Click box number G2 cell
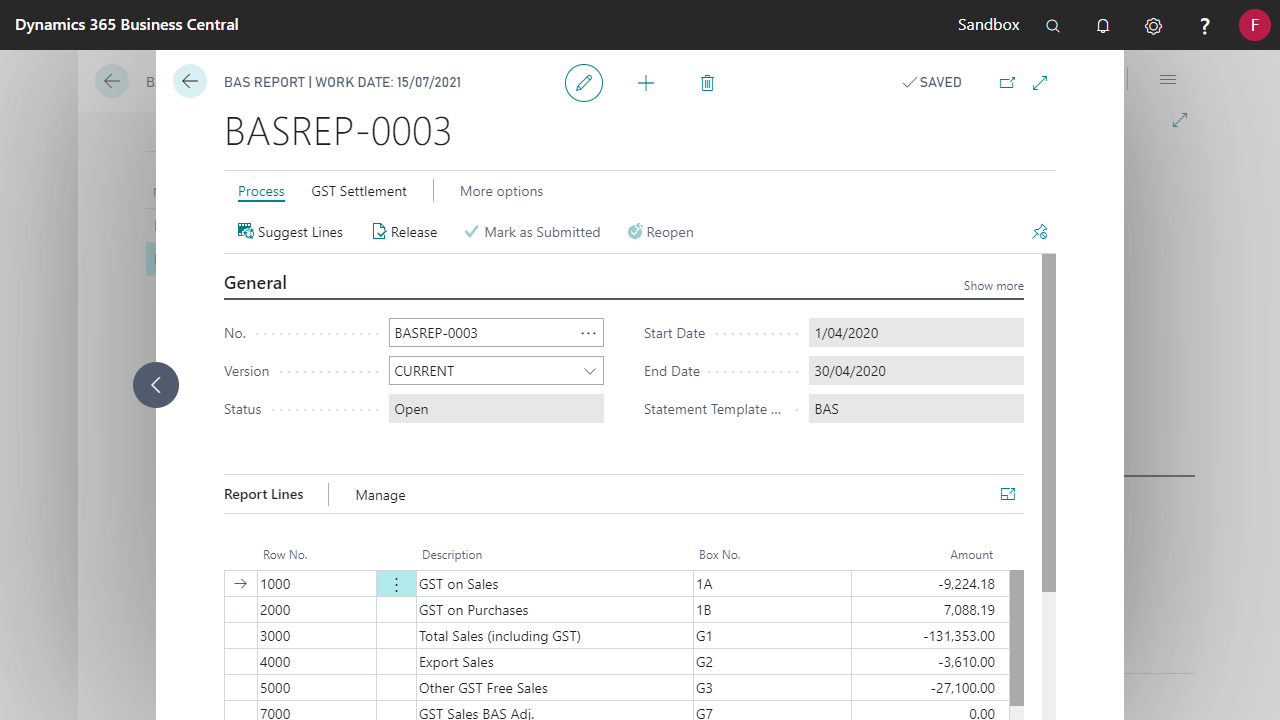1280x720 pixels. (x=772, y=662)
